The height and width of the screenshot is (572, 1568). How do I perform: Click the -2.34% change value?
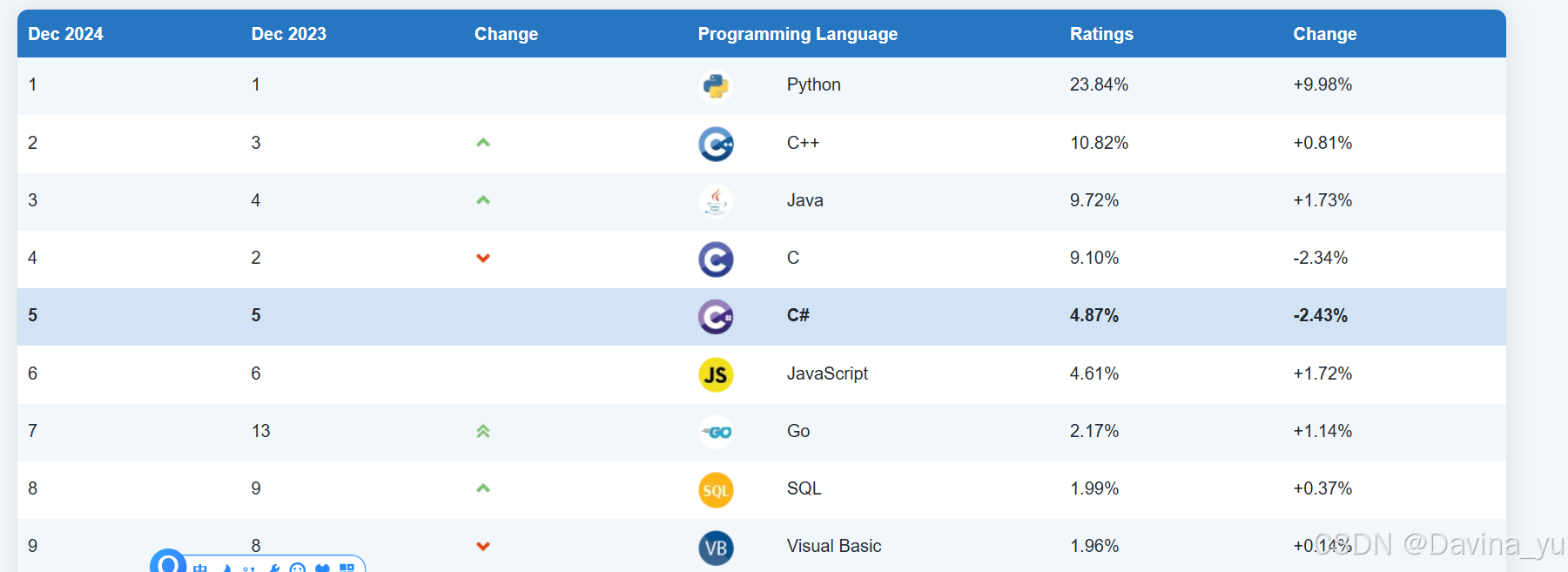pos(1320,258)
